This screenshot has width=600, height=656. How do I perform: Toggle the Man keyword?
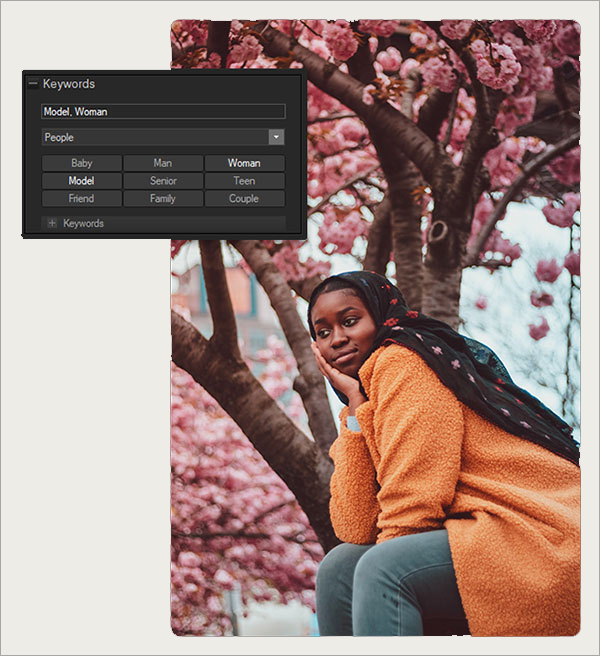pos(163,163)
